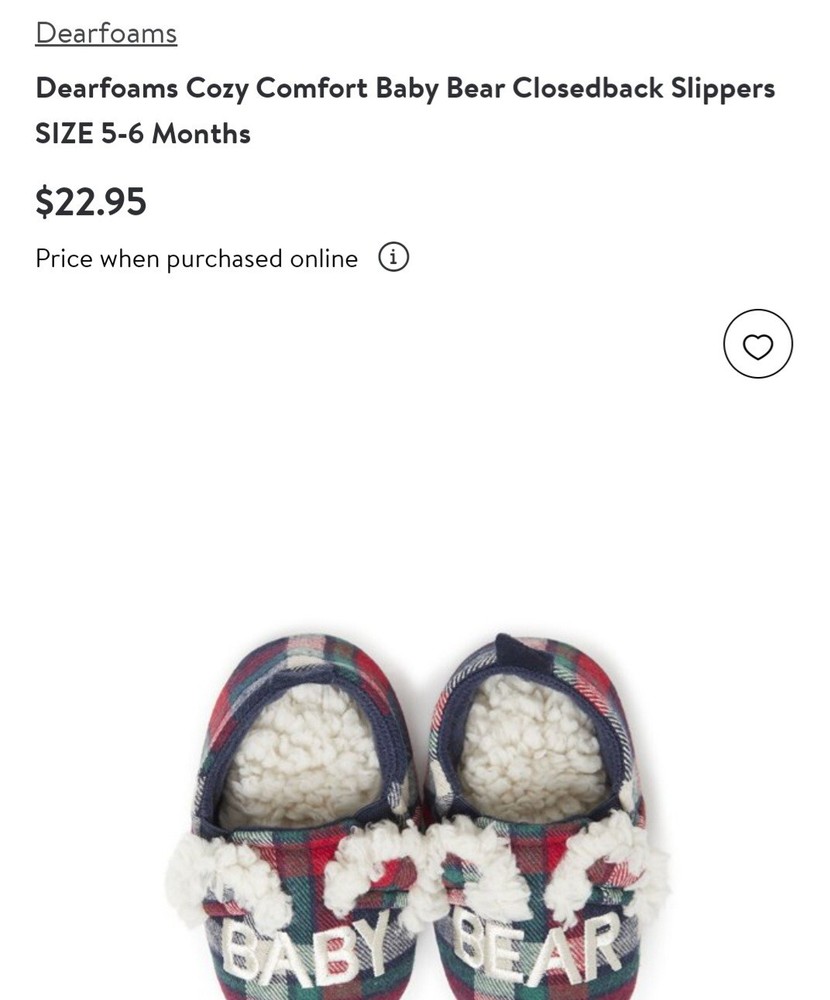The image size is (830, 1000).
Task: Open the Dearfoams brand link
Action: (106, 33)
